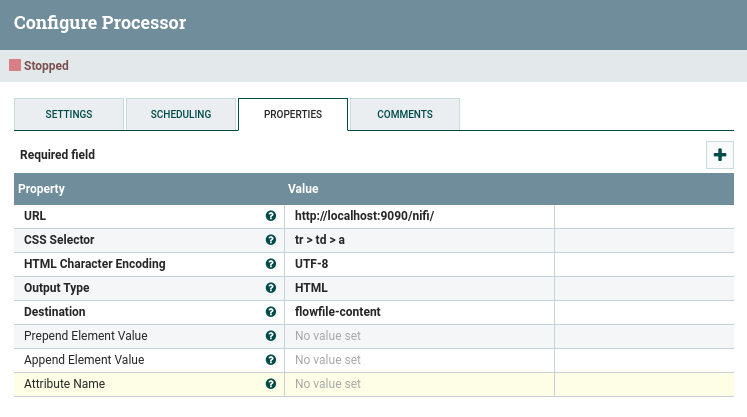Open the Scheduling tab
The width and height of the screenshot is (747, 417).
point(181,114)
